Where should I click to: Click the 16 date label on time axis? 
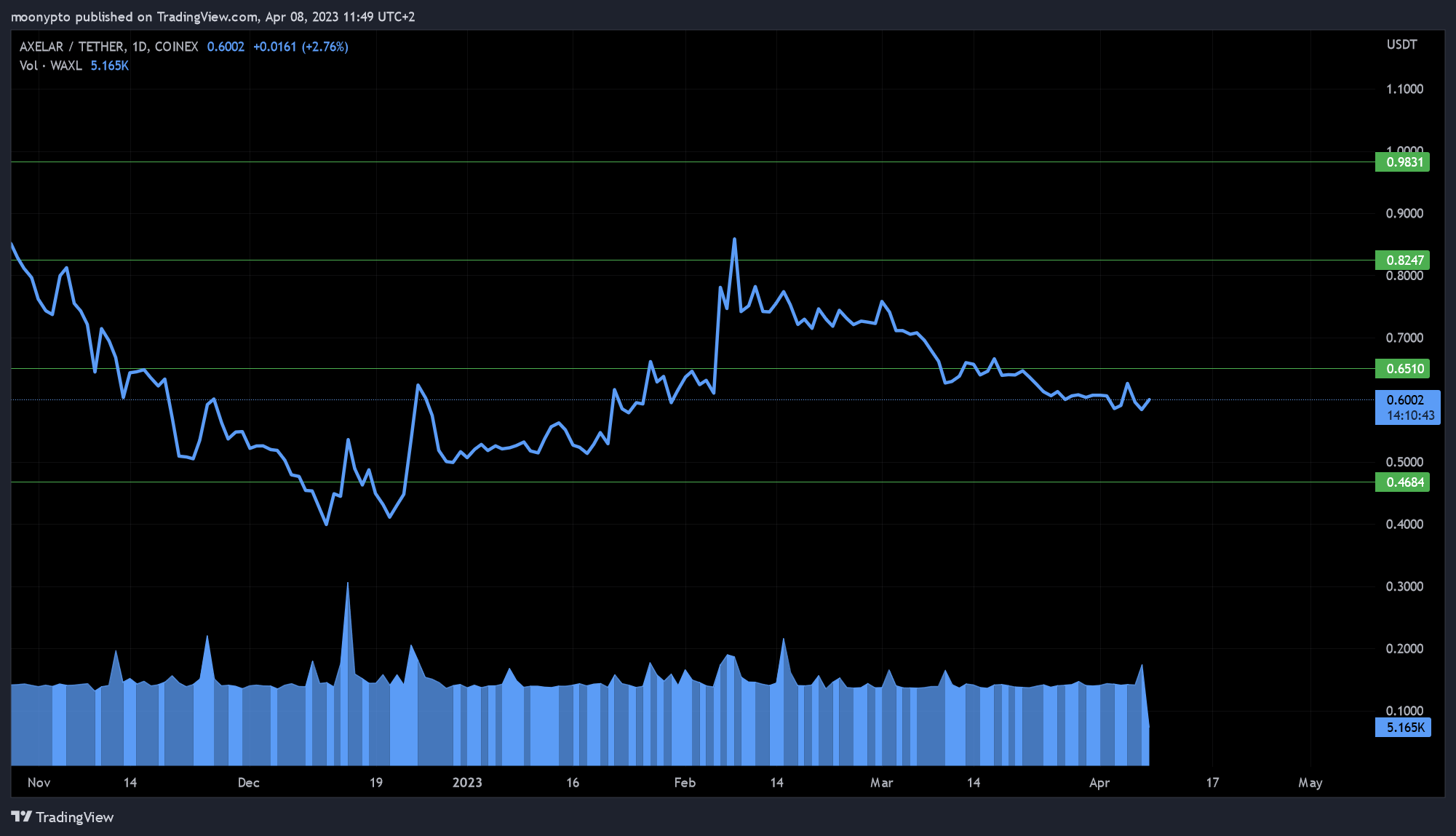tap(573, 782)
